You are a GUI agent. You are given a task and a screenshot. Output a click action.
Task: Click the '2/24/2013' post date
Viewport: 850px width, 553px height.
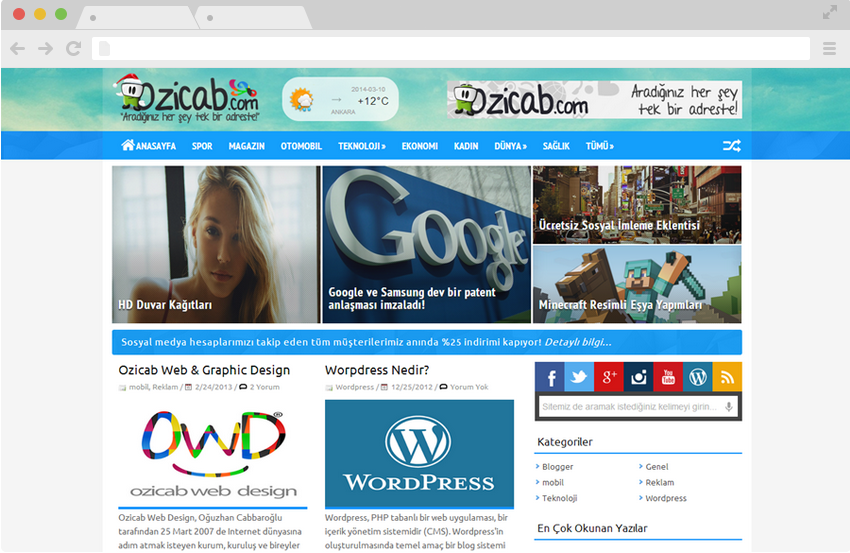pyautogui.click(x=214, y=387)
